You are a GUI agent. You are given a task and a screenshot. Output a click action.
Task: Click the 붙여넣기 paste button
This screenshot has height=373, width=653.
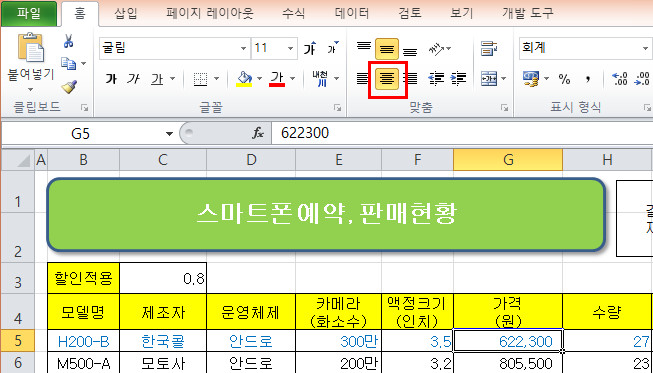point(30,62)
